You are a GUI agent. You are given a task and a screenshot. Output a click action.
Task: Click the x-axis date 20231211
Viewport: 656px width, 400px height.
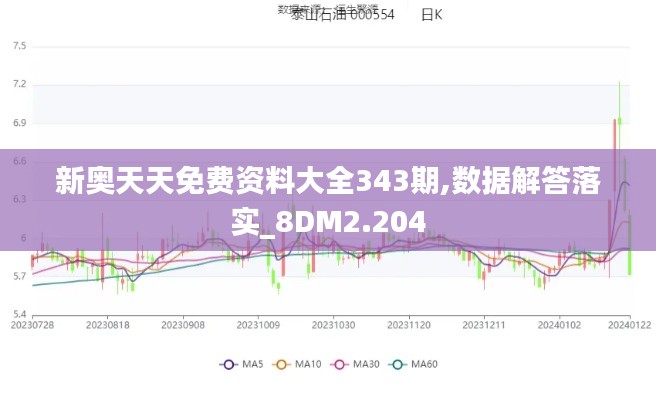click(484, 325)
